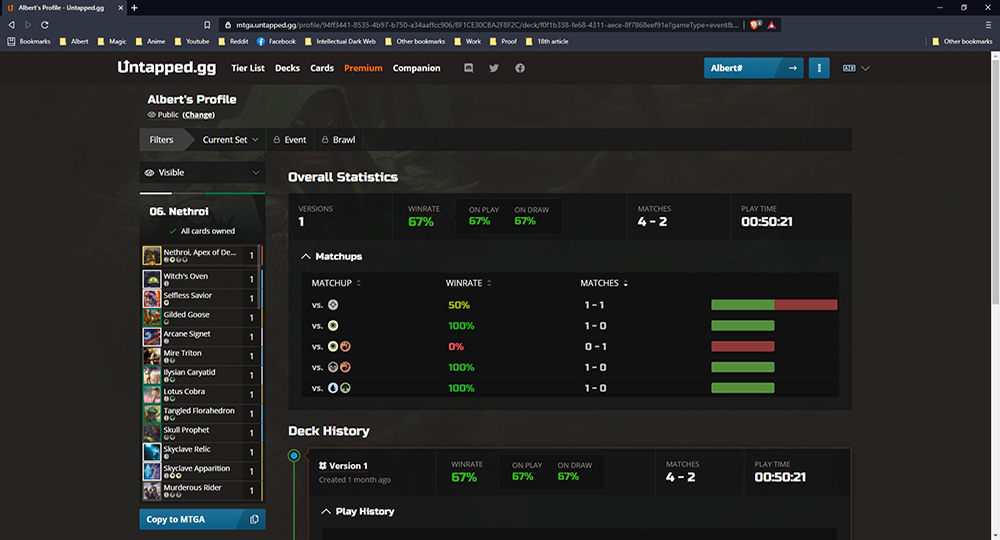The image size is (1000, 540).
Task: Click the Filters button
Action: point(161,140)
